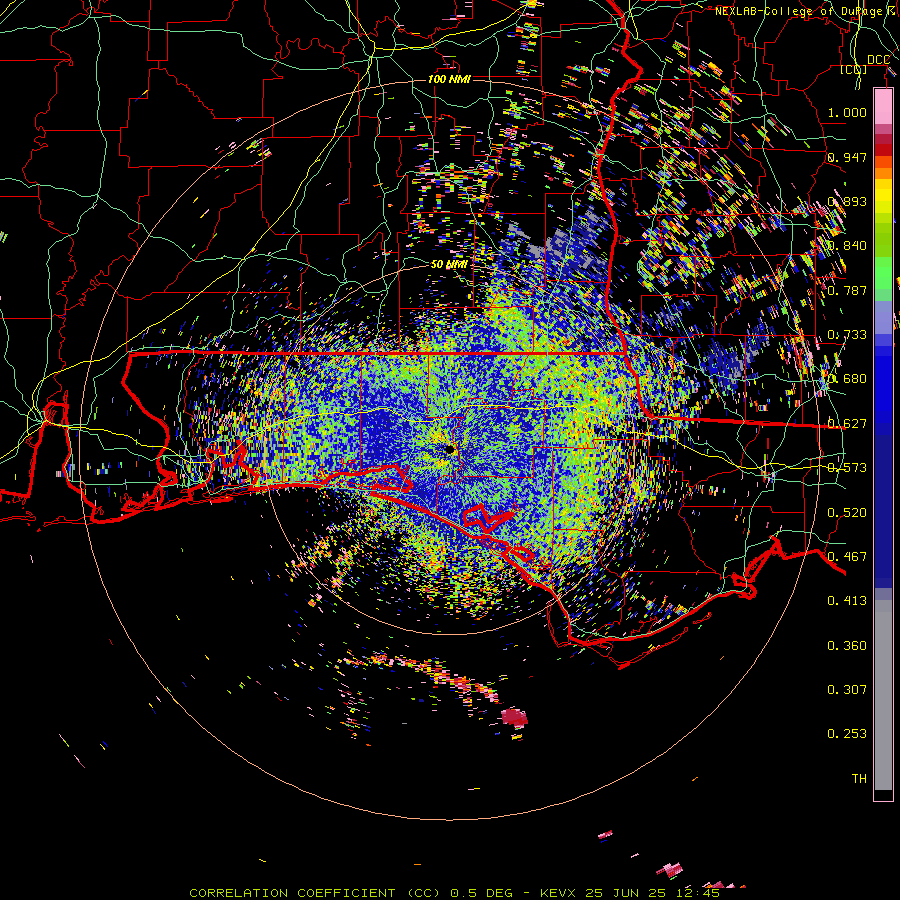This screenshot has width=900, height=900.
Task: Click the red segment of the color bar
Action: 883,150
